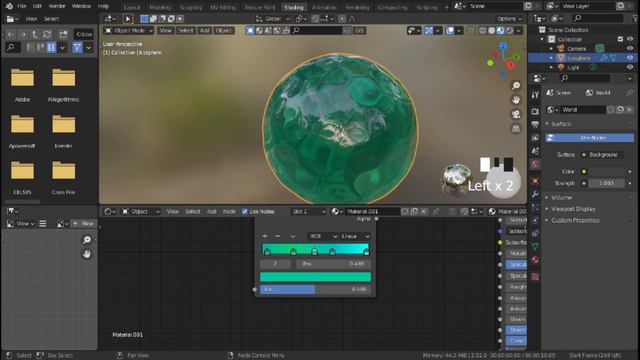The image size is (640, 360).
Task: Open the Blender logo menu
Action: tap(9, 6)
